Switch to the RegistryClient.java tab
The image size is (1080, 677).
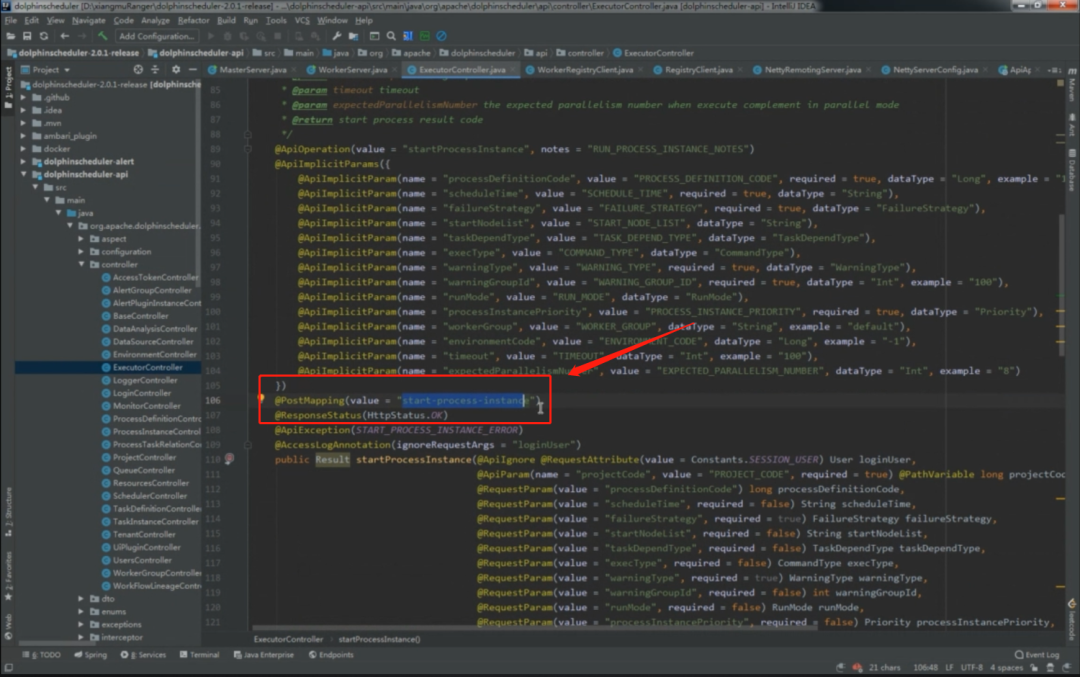point(698,70)
